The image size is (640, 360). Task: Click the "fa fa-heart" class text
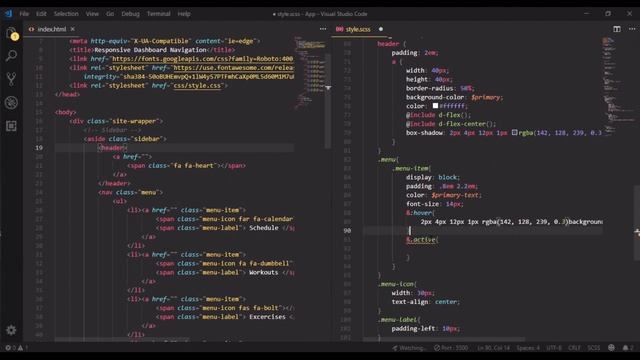(194, 166)
